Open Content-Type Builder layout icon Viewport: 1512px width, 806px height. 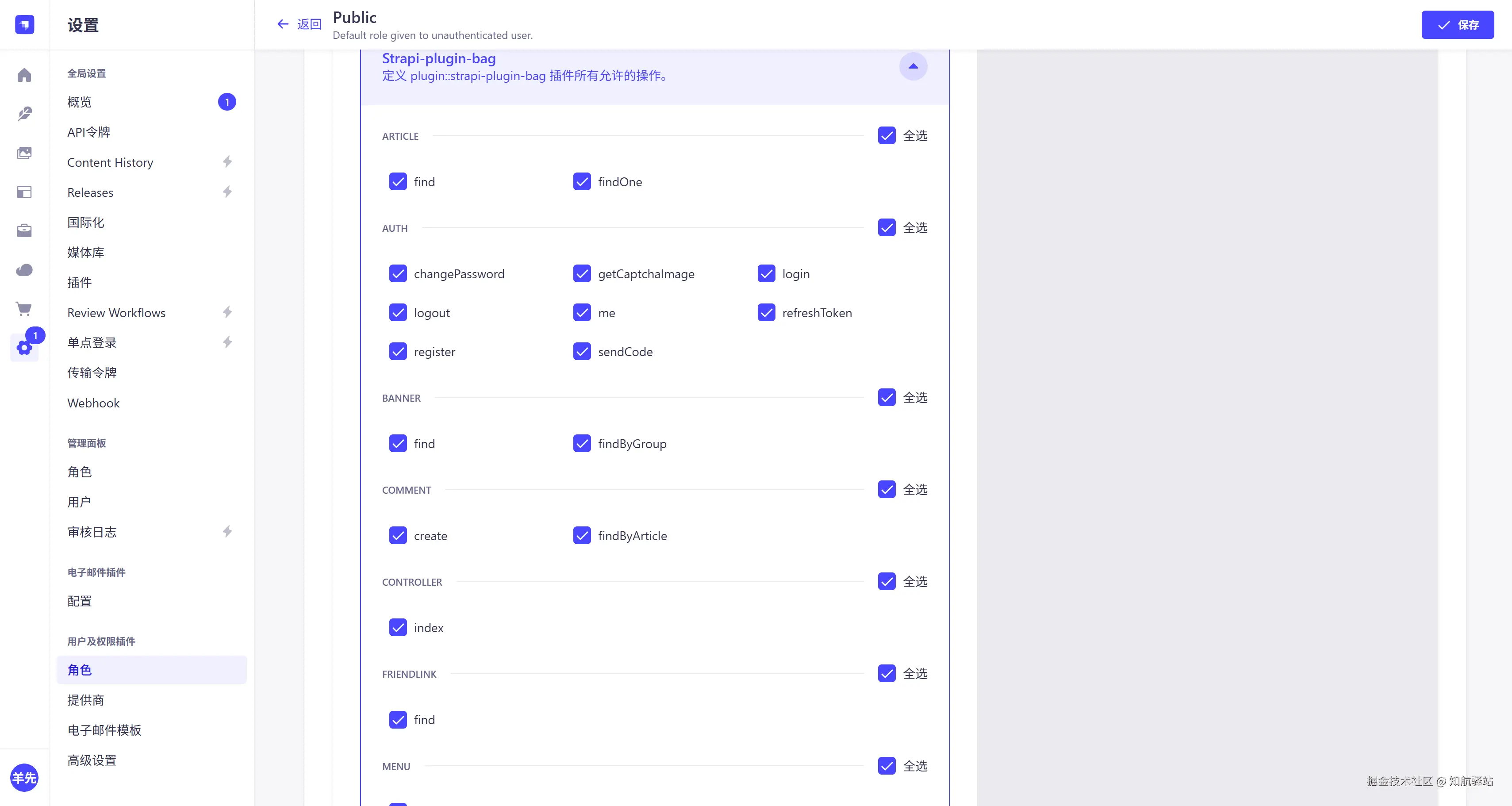click(x=24, y=192)
